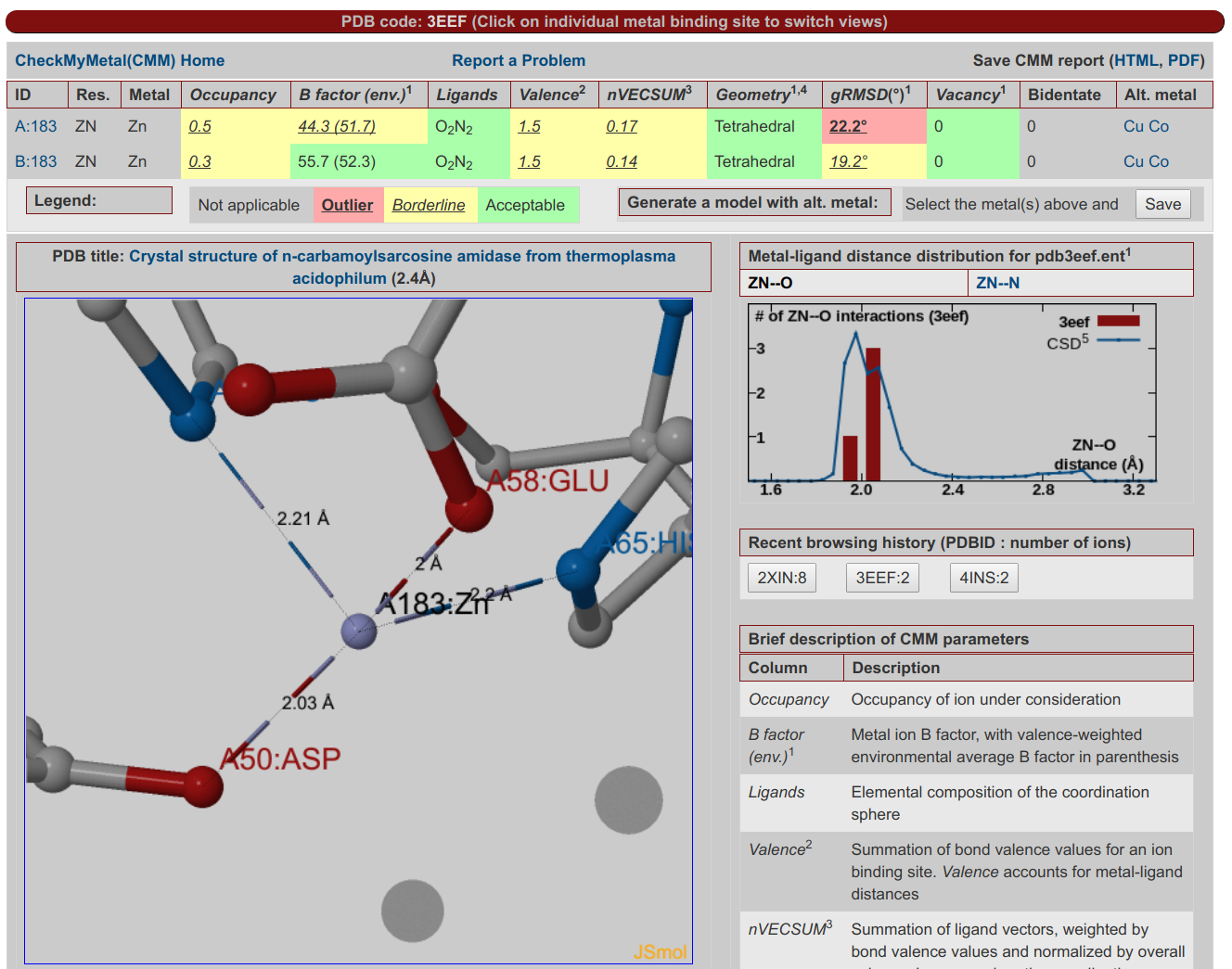Switch to the ZN--O distance tab
This screenshot has height=969, width=1232.
pos(770,283)
